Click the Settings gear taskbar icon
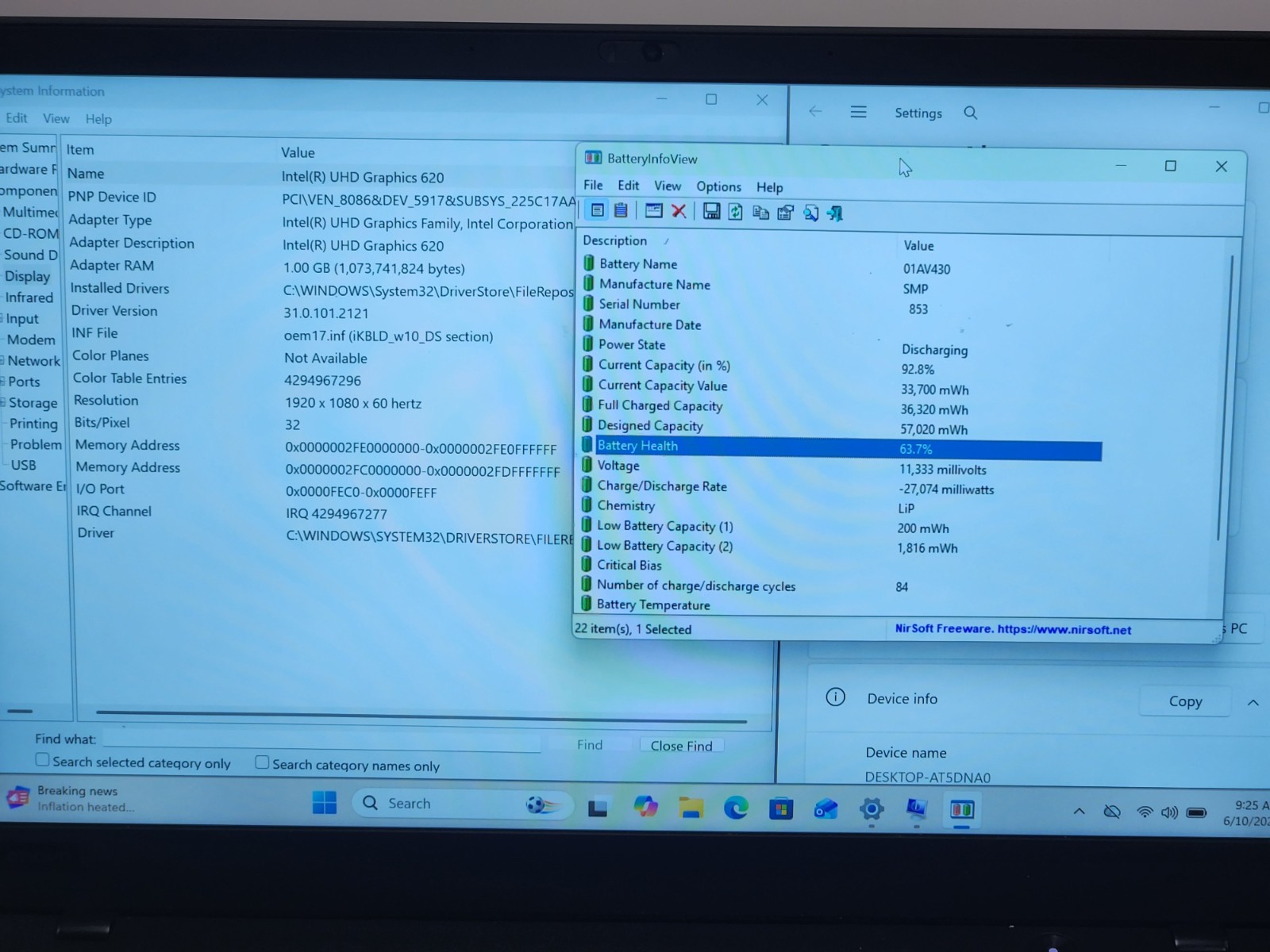 (872, 809)
